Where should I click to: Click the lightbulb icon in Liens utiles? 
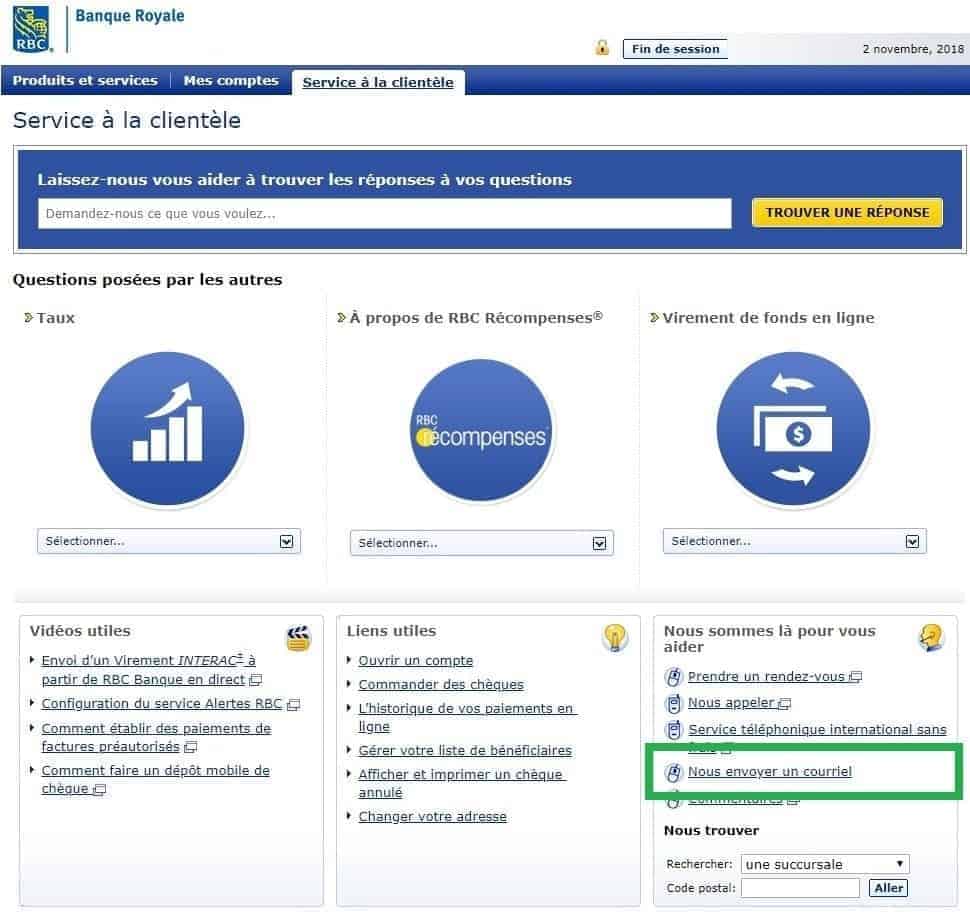[614, 637]
